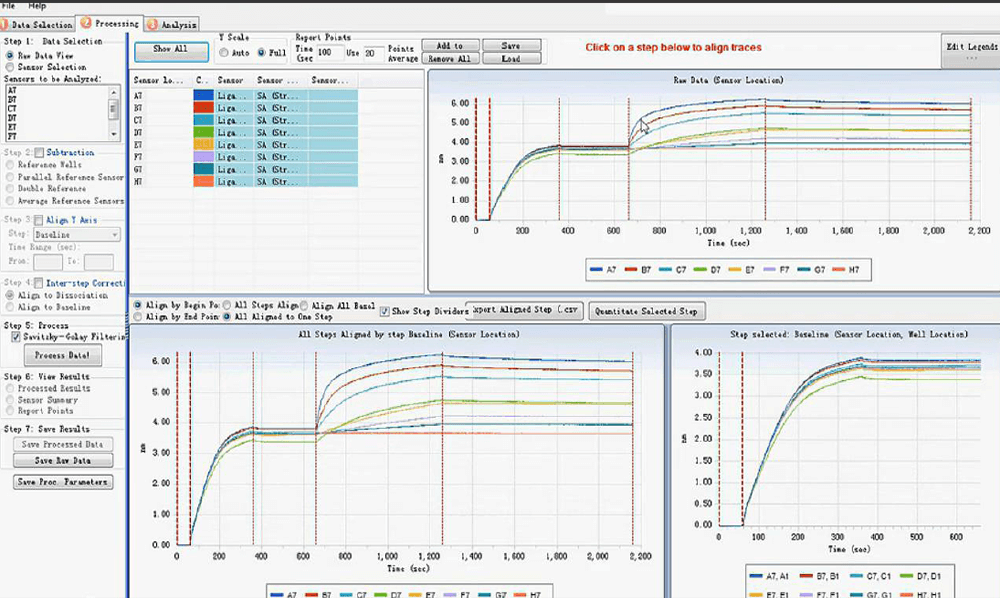Choose All Aligned to One Step option
This screenshot has height=598, width=1000.
coord(226,317)
